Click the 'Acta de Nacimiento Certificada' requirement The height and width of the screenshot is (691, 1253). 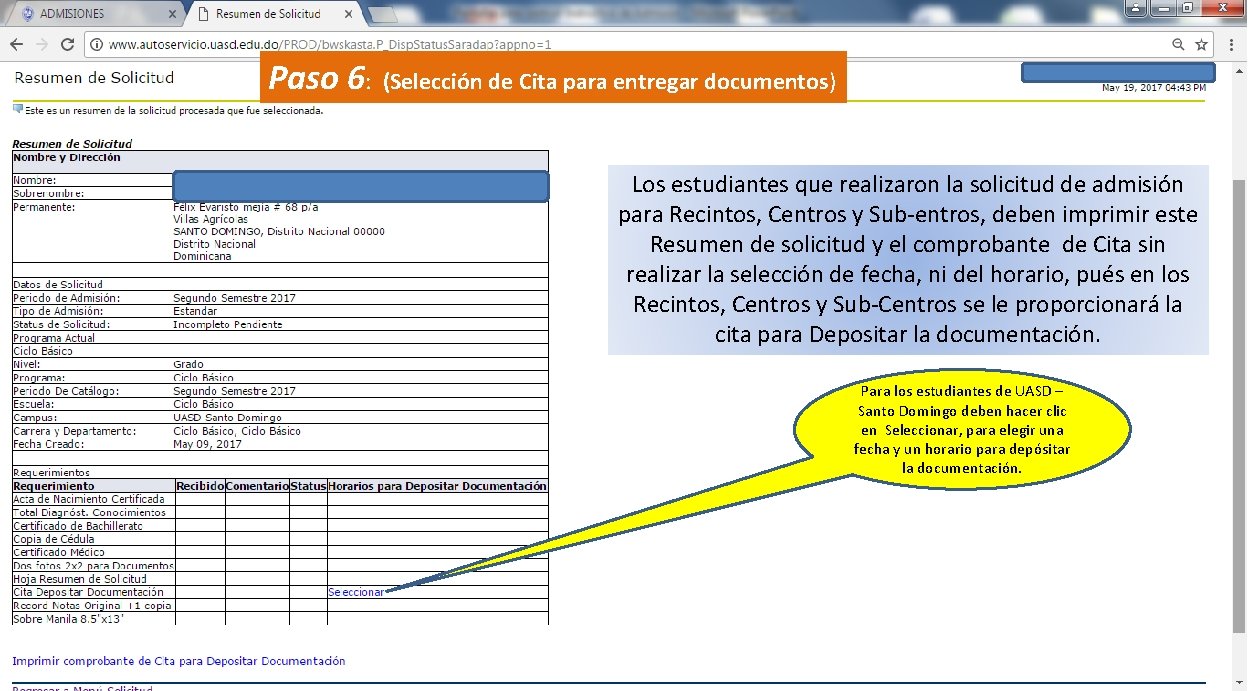(89, 499)
